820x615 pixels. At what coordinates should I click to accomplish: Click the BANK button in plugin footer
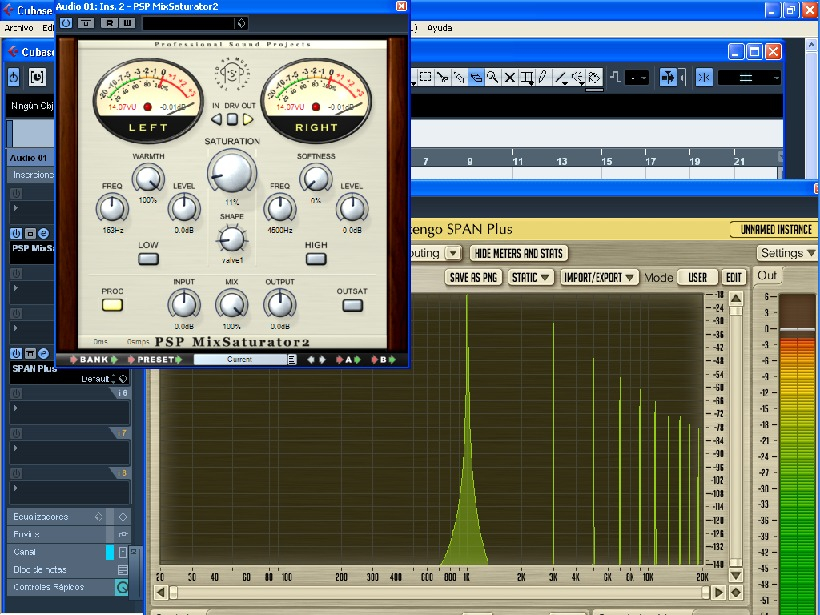(x=94, y=360)
